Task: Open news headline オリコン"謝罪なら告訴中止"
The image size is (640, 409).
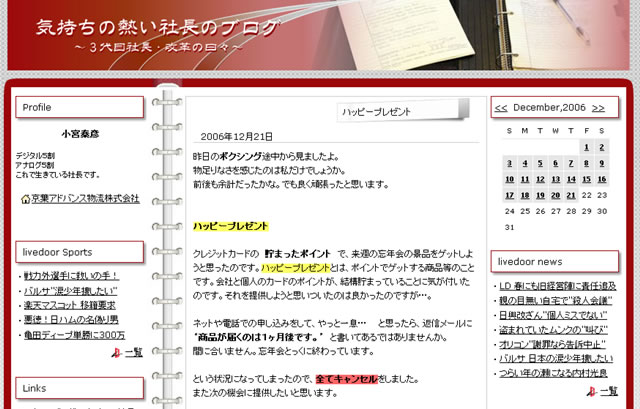Action: point(552,345)
